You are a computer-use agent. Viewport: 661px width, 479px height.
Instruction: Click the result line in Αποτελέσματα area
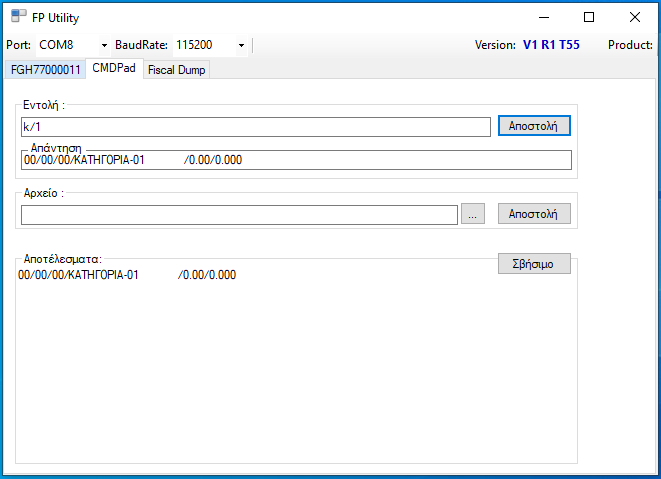(127, 275)
